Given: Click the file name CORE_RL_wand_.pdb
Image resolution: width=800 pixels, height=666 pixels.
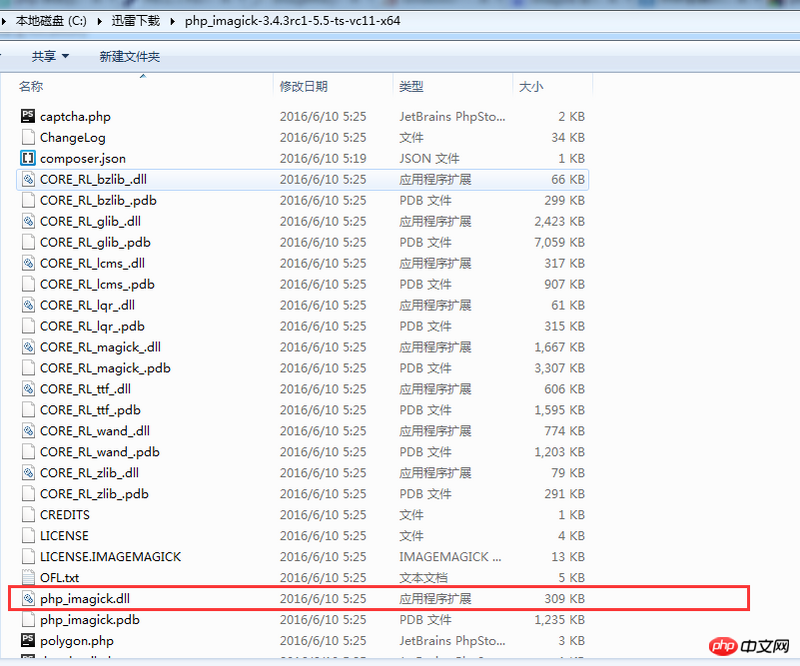Looking at the screenshot, I should coord(100,452).
